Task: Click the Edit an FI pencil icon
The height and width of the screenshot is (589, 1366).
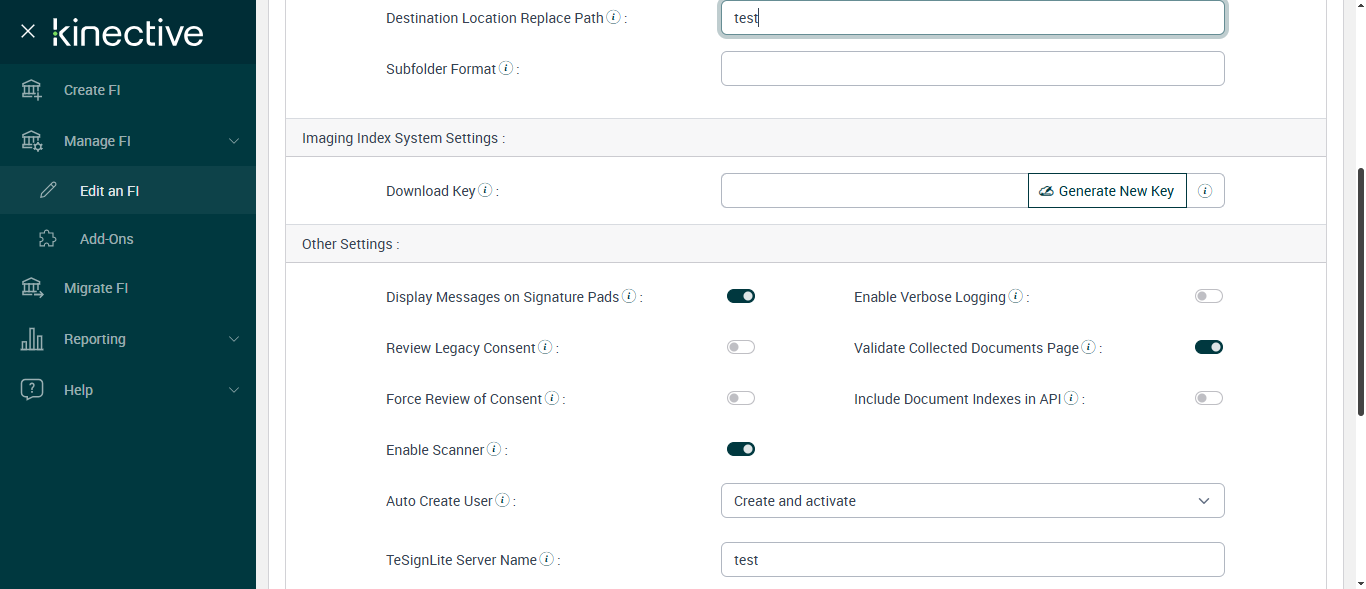Action: click(x=48, y=190)
